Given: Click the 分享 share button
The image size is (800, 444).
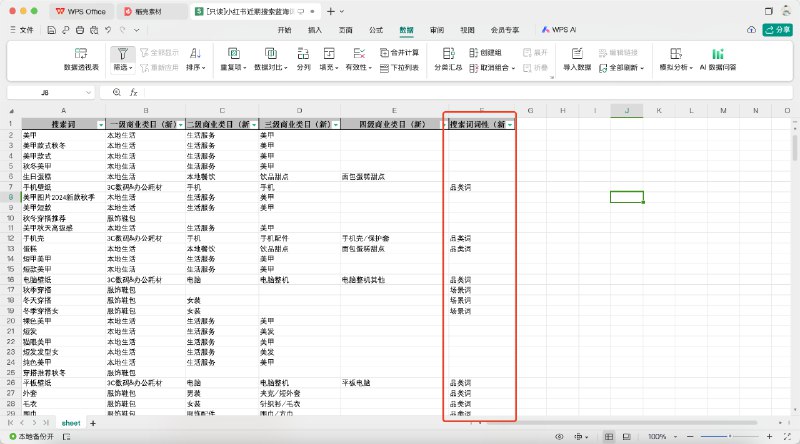Looking at the screenshot, I should point(778,30).
